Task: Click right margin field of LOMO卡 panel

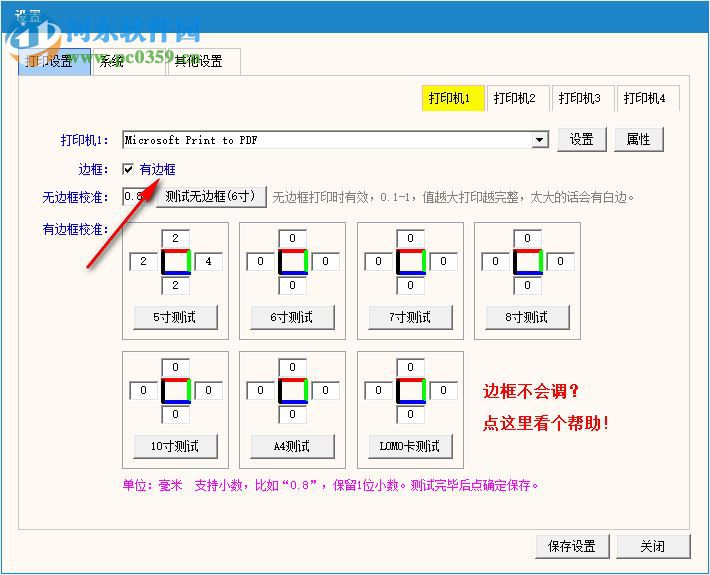Action: 443,390
